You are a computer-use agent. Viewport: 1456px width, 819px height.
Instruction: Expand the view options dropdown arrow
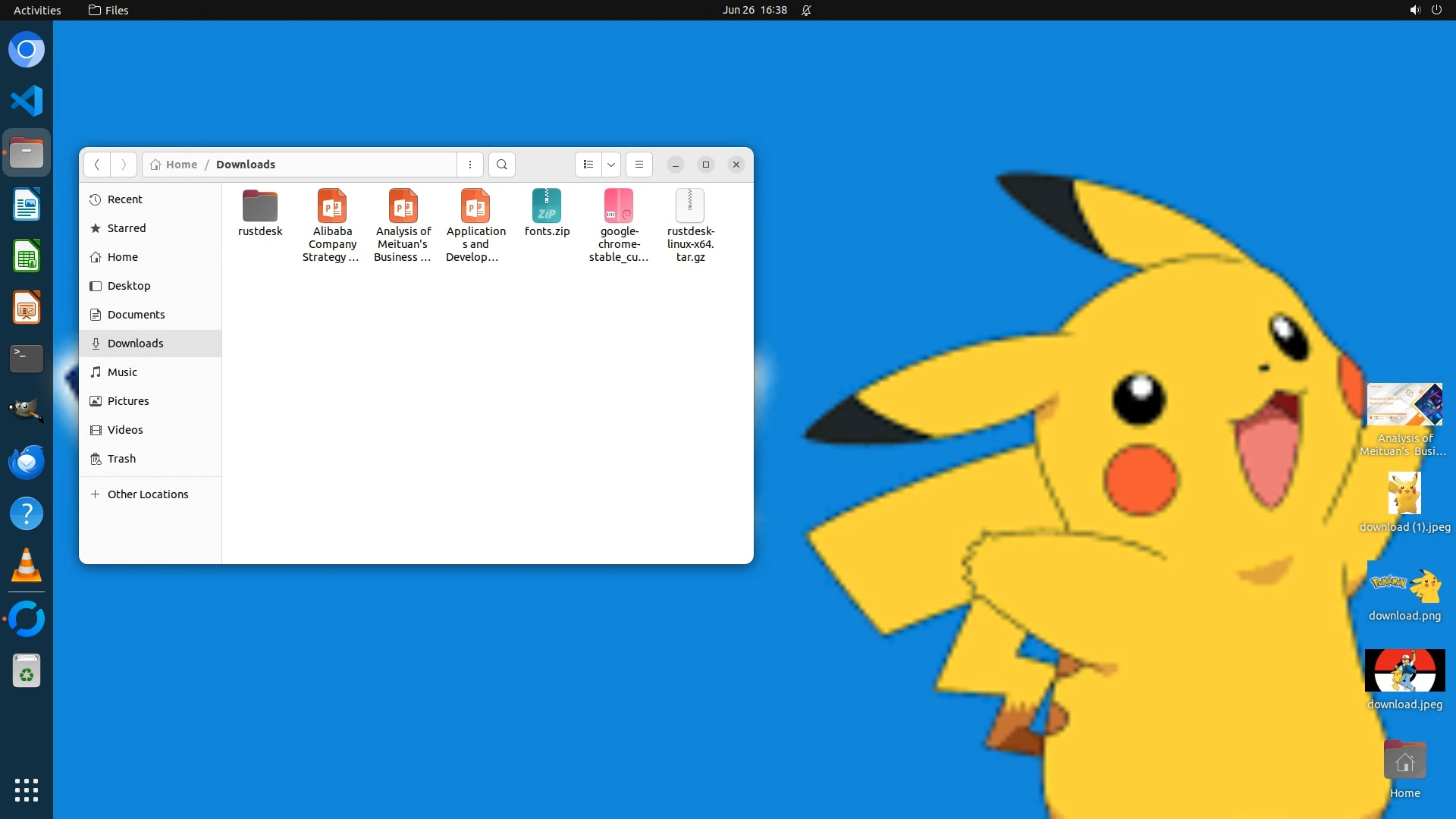click(x=611, y=165)
